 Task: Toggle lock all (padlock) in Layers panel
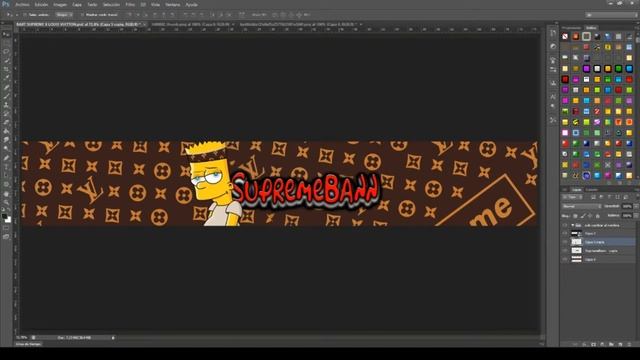(x=598, y=216)
